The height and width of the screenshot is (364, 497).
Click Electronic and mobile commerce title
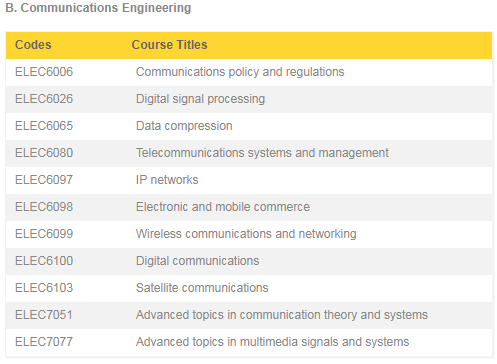[223, 207]
